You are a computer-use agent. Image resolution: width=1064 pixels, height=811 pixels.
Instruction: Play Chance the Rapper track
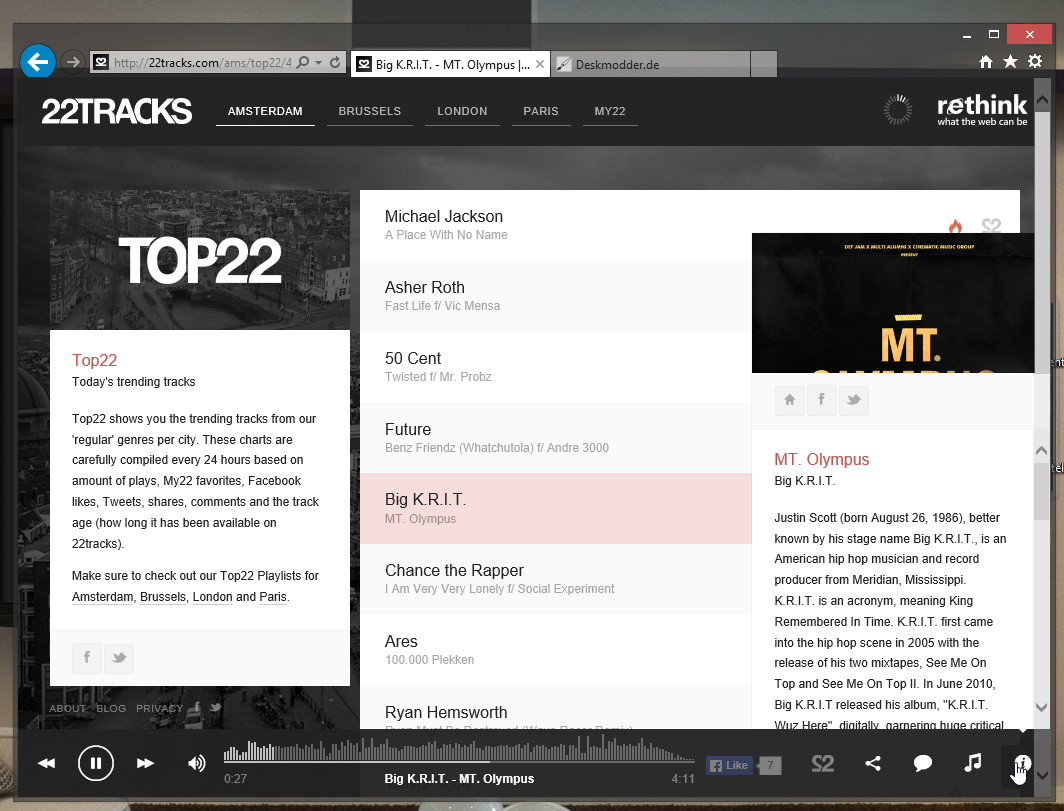[555, 579]
